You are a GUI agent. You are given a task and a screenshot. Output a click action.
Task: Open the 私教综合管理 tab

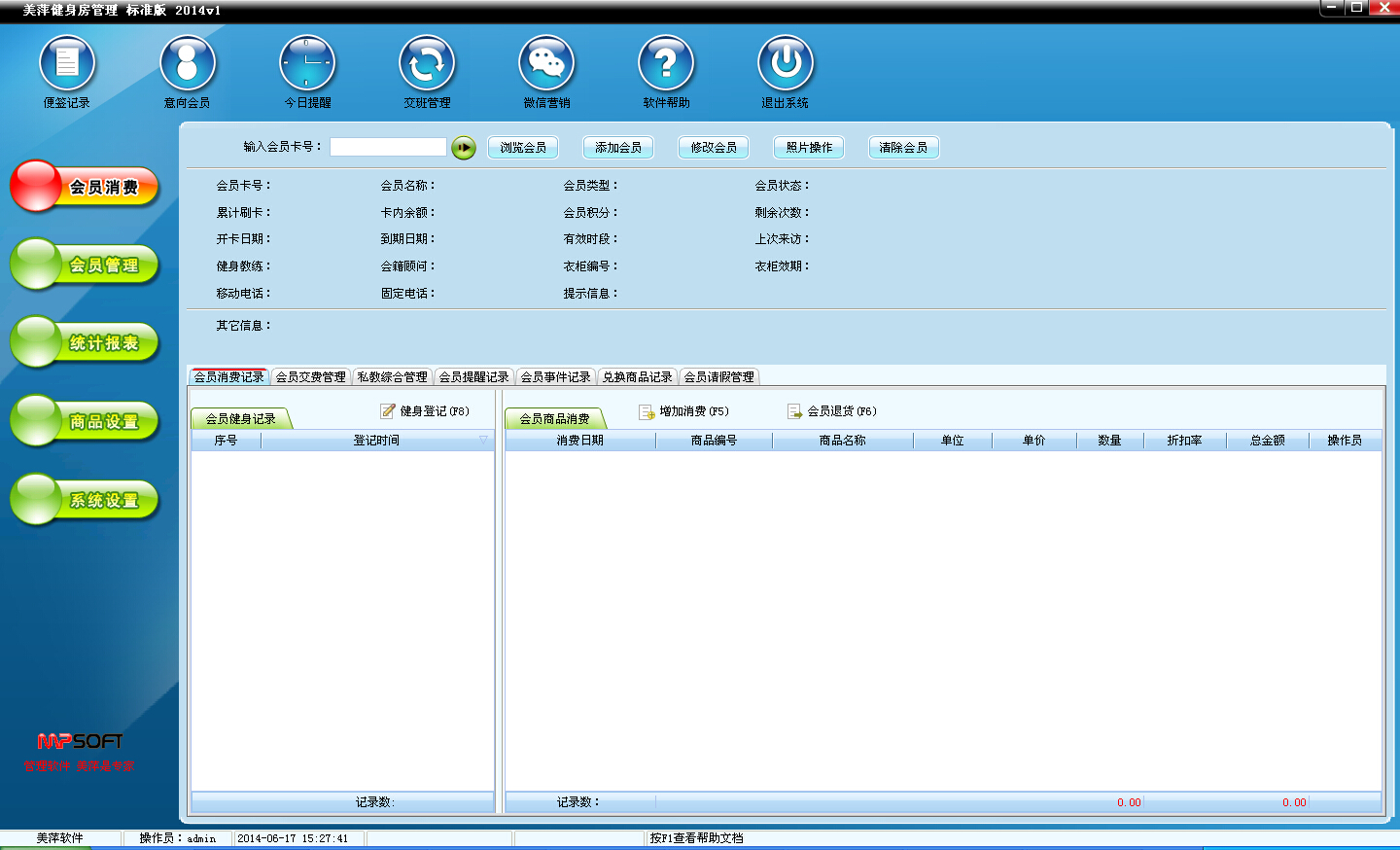[x=392, y=377]
